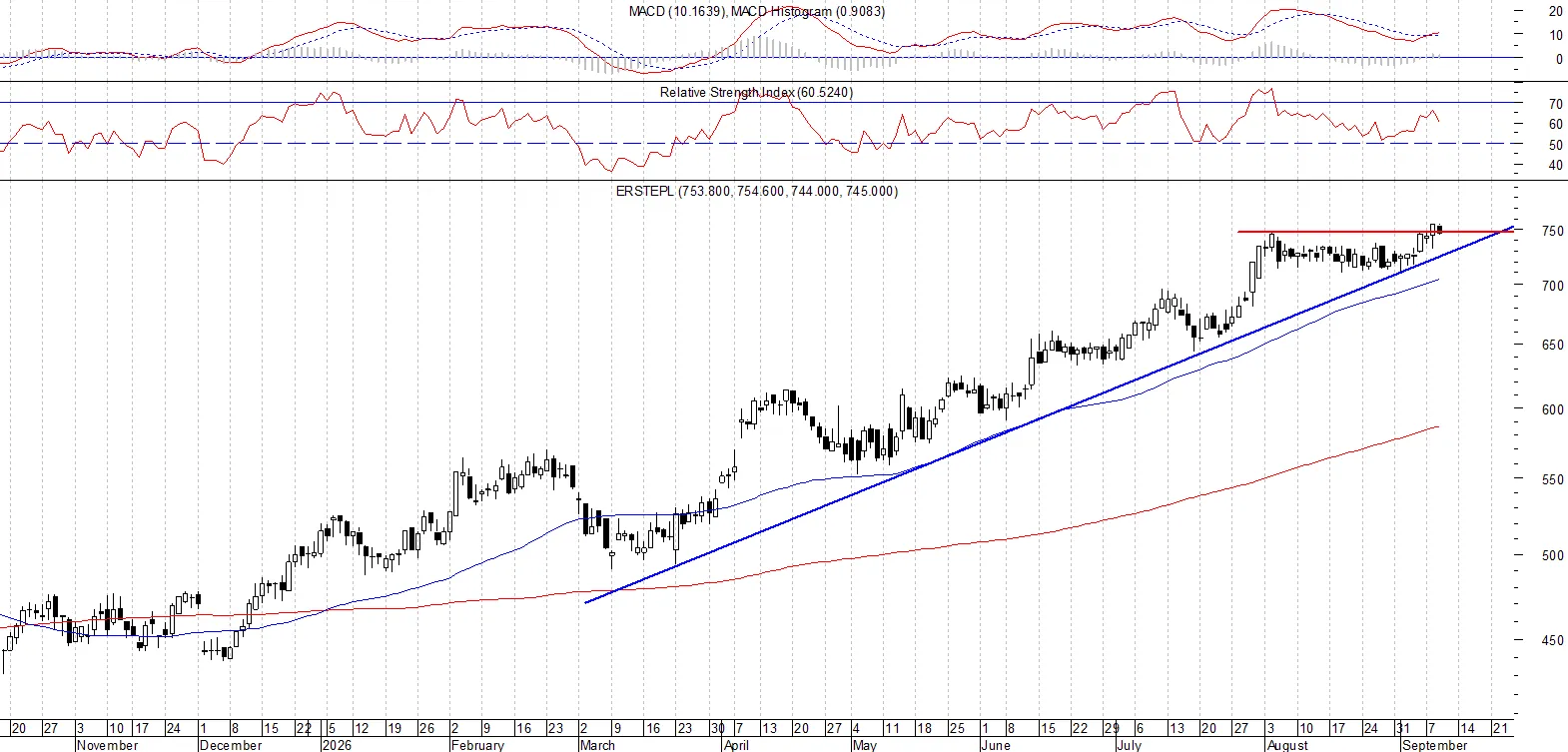Click the ERSTEPL price chart title
Screen dimensions: 1568x752
[756, 191]
